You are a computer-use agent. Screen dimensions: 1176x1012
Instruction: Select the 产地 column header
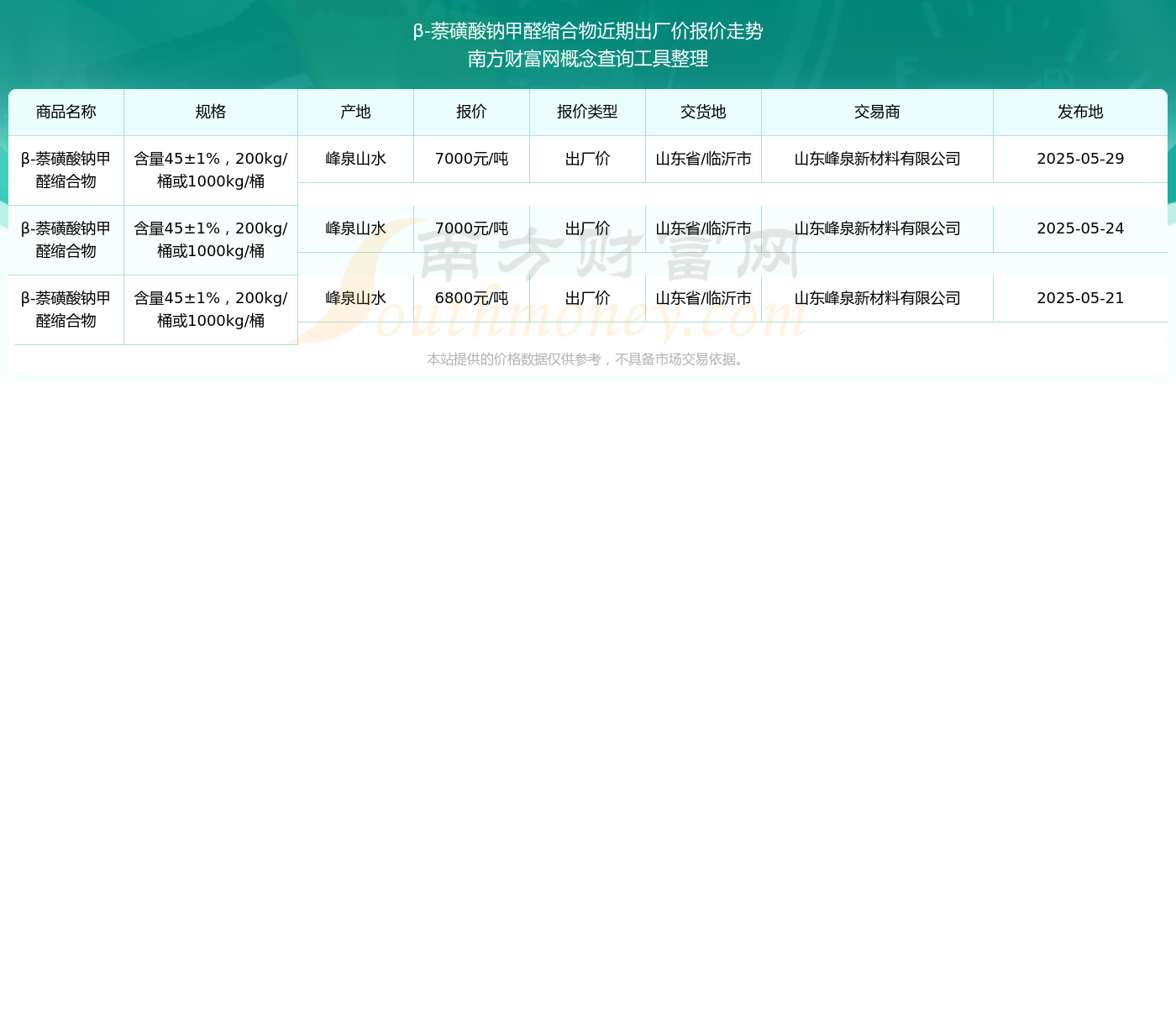(x=356, y=112)
